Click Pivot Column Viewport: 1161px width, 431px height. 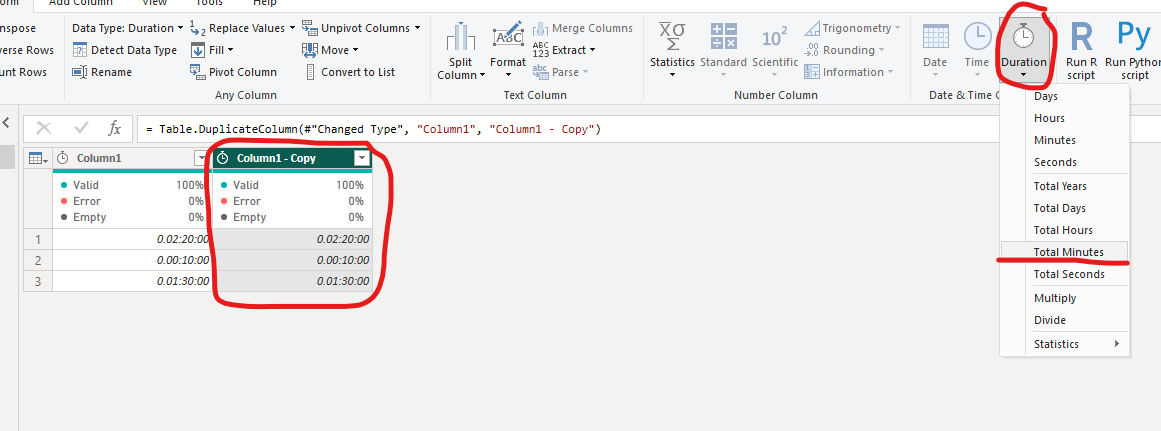pos(233,72)
